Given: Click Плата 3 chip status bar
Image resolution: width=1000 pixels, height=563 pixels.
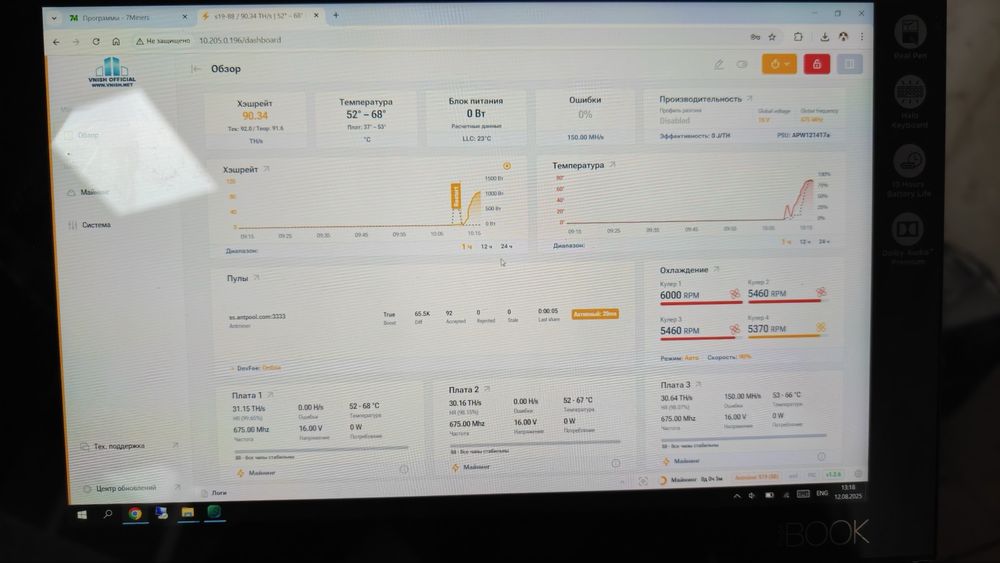Looking at the screenshot, I should coord(744,437).
